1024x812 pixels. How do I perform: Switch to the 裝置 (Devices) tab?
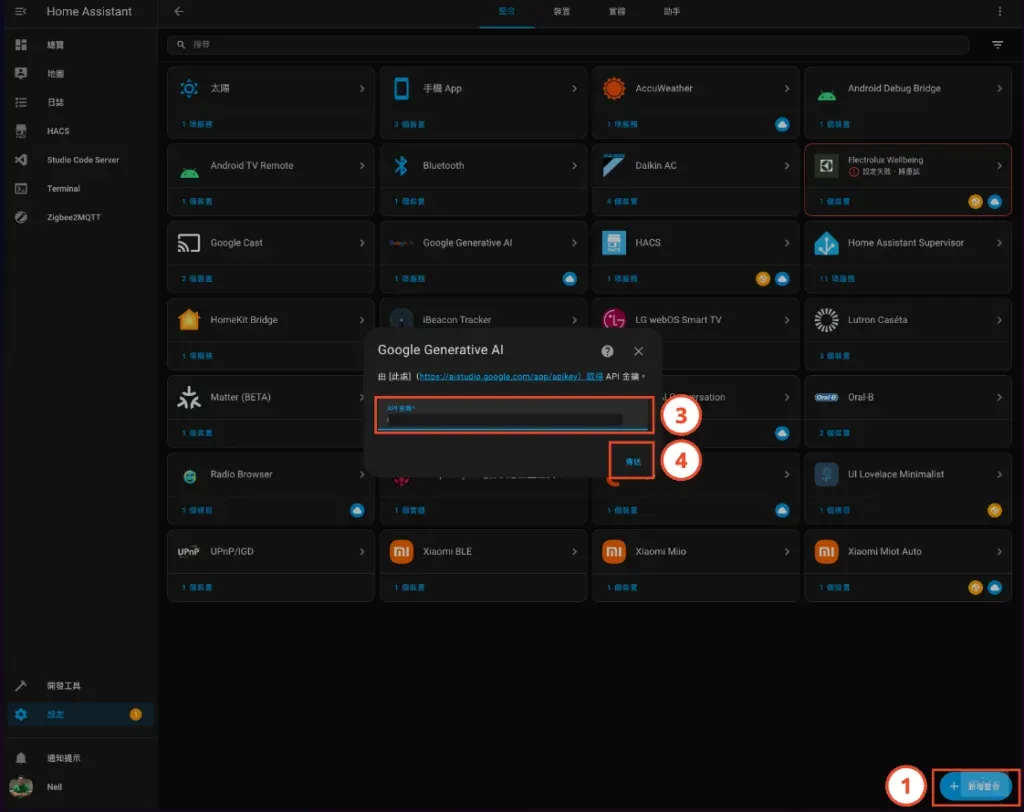(562, 11)
